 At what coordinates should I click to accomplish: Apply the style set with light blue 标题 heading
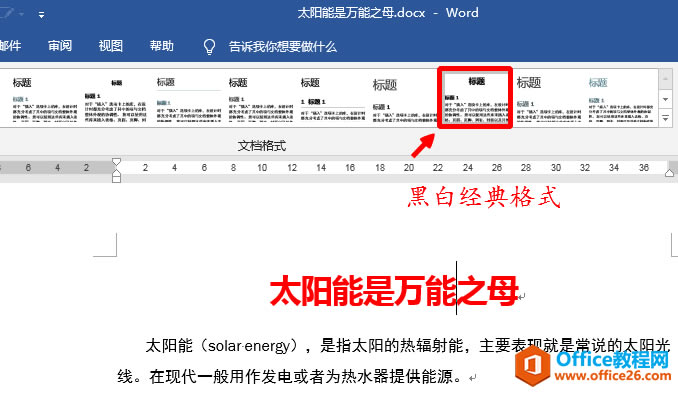click(x=621, y=99)
